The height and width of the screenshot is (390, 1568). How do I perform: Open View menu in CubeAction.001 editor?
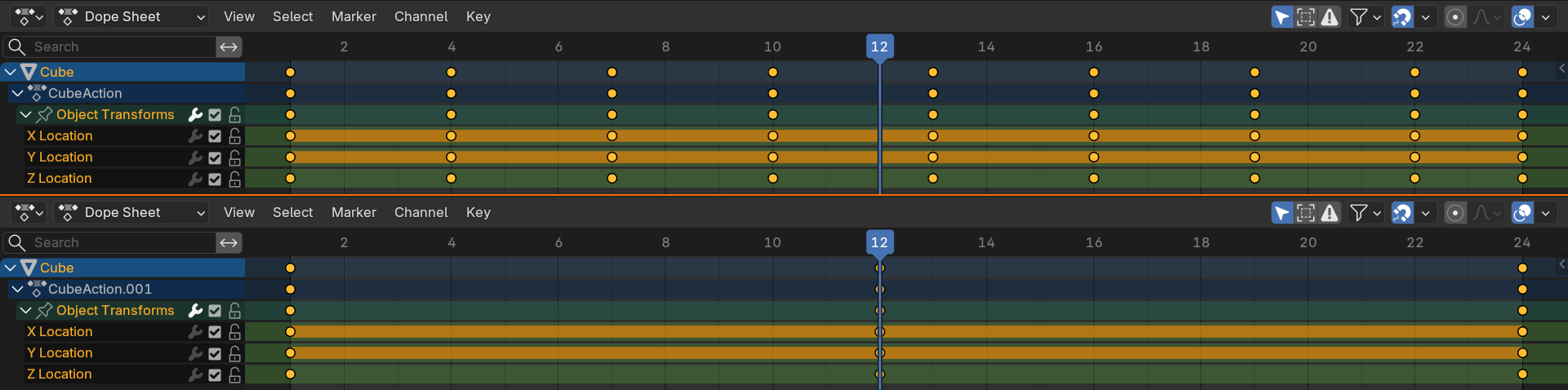(x=239, y=212)
